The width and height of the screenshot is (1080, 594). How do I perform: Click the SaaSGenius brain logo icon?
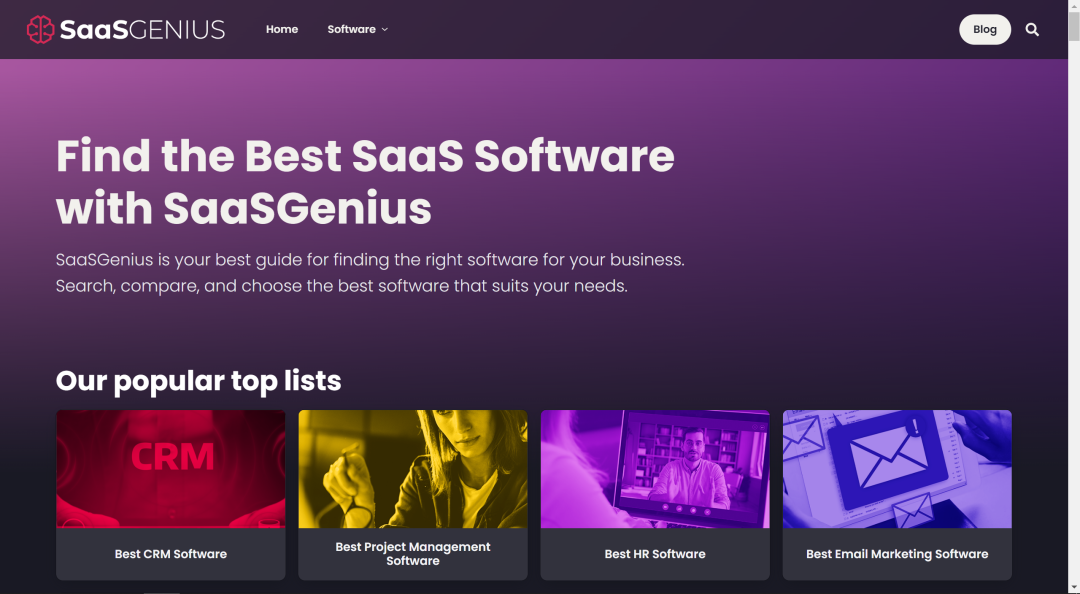tap(40, 30)
